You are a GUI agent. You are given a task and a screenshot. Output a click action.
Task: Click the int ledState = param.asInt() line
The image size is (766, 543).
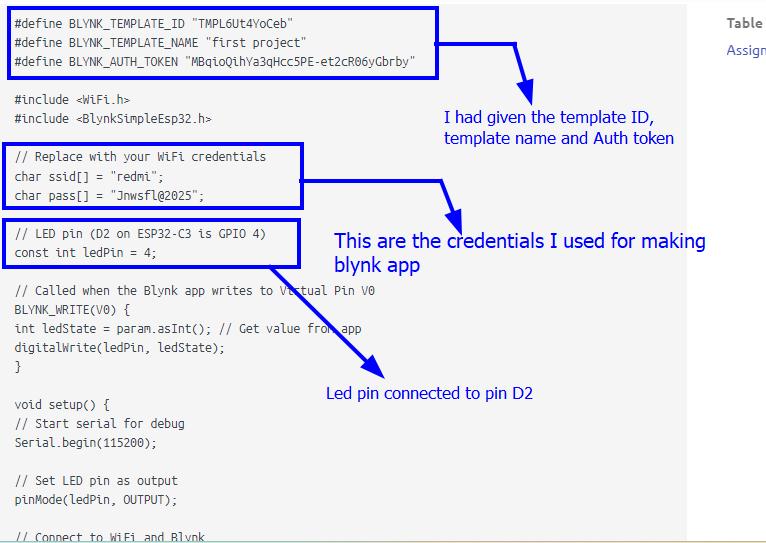[x=188, y=329]
